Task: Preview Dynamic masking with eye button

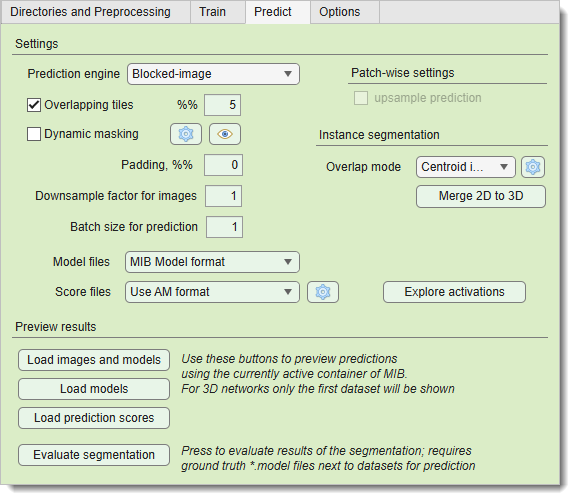Action: (x=225, y=134)
